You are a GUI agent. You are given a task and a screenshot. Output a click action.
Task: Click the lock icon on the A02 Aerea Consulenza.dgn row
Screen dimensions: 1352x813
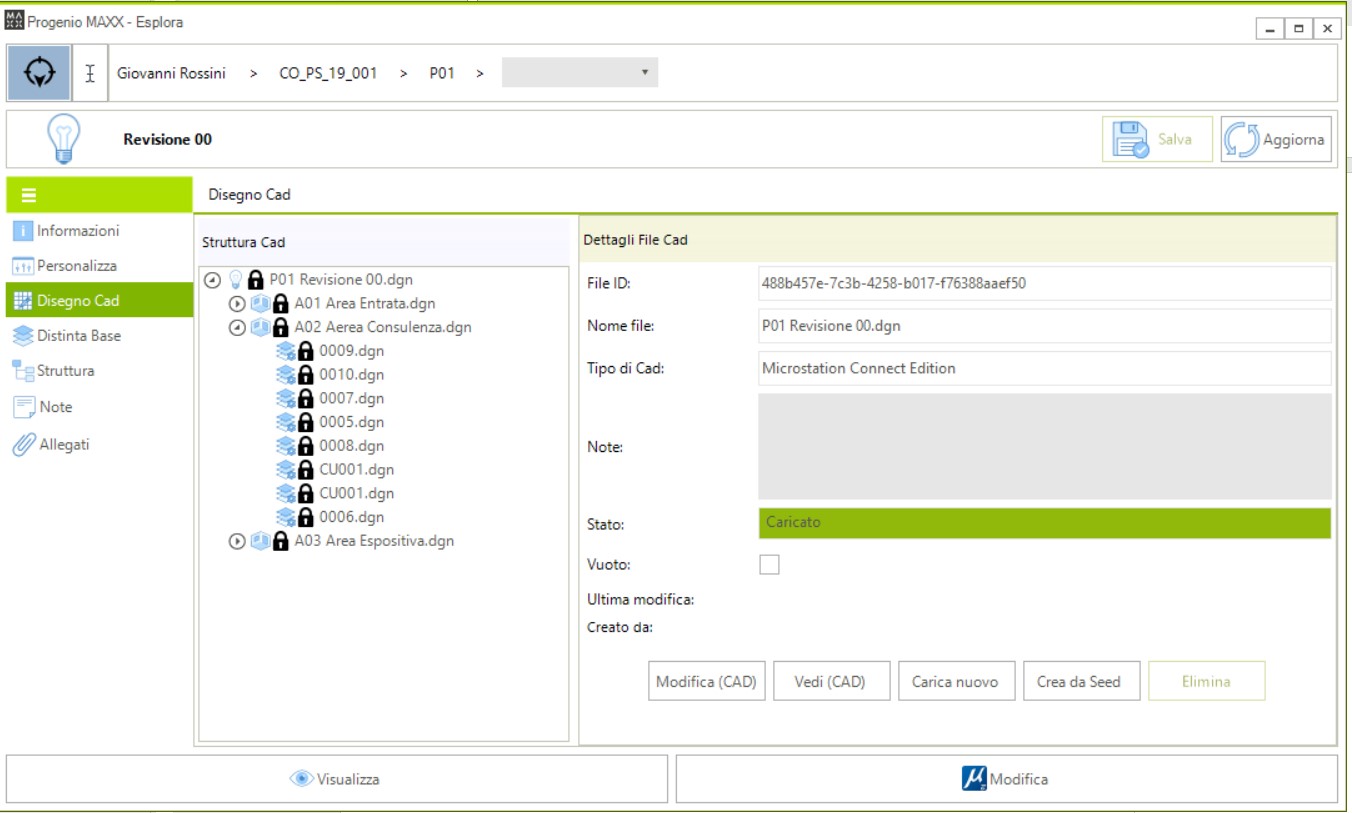[281, 327]
